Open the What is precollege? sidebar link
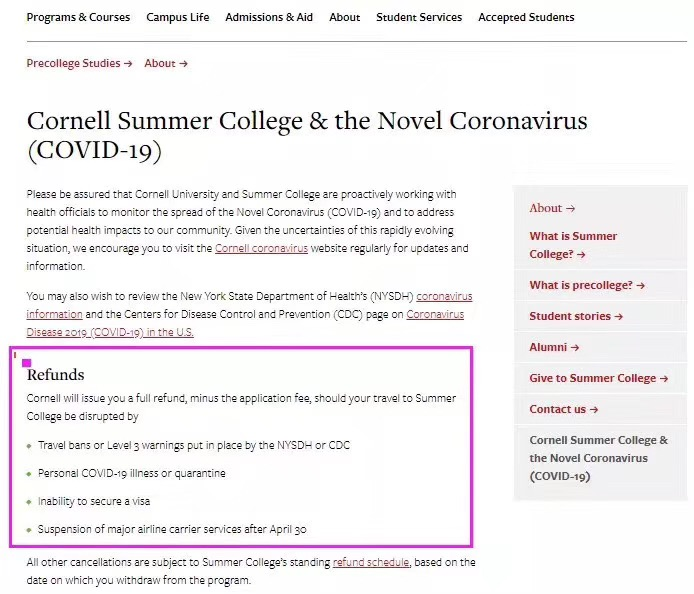694x594 pixels. point(587,285)
